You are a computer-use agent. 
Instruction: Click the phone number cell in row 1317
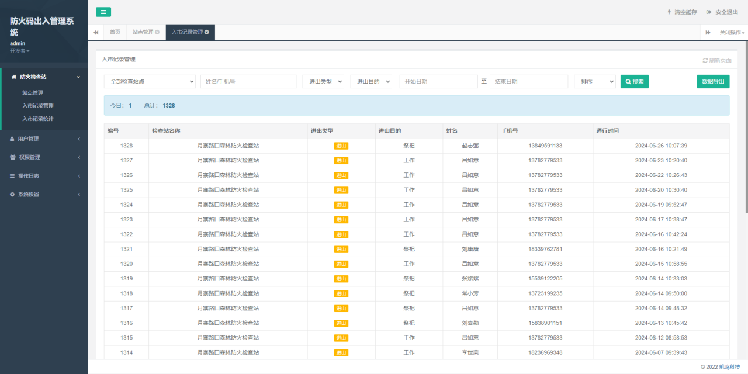click(x=545, y=308)
